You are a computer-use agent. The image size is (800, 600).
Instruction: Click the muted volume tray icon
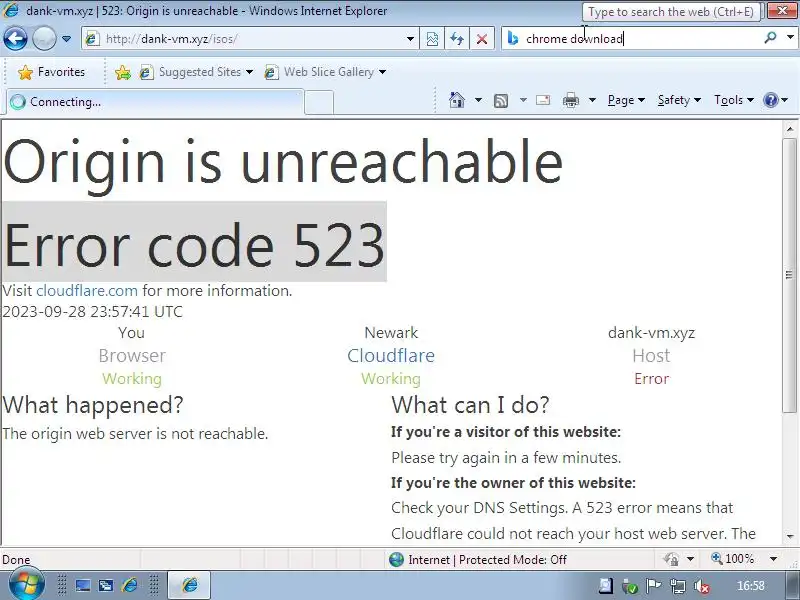[702, 586]
